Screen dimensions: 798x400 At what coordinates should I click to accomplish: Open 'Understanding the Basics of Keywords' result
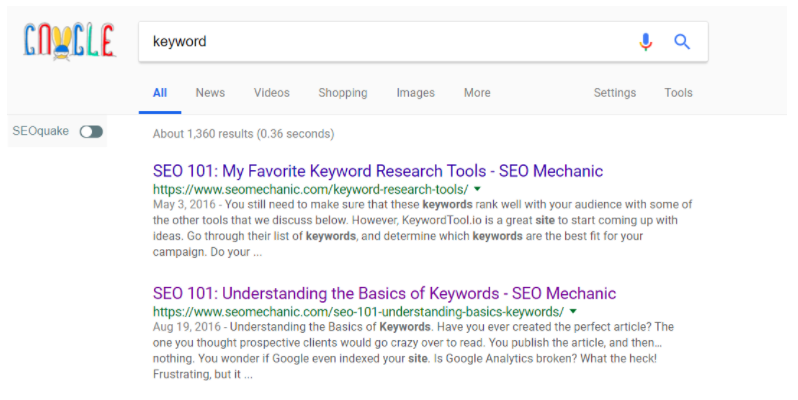click(x=384, y=294)
